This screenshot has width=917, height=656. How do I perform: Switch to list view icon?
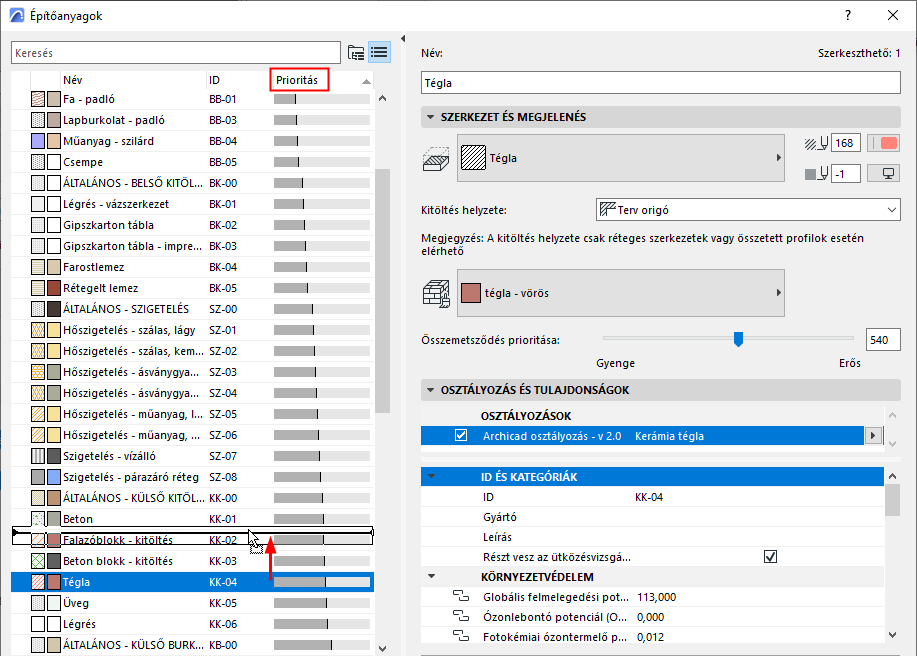[x=379, y=53]
